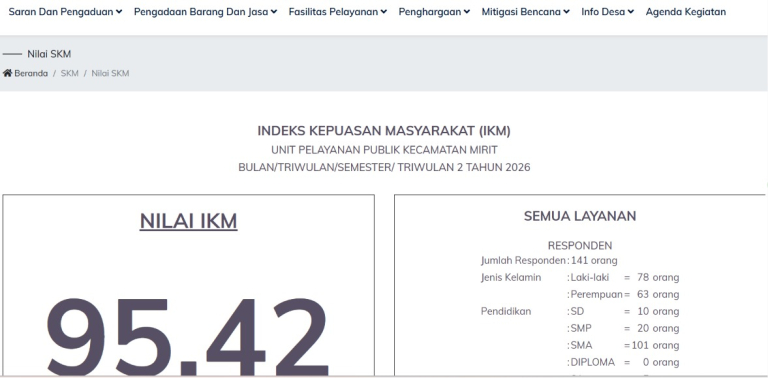The height and width of the screenshot is (378, 768).
Task: Click the Perempuan 63 orang row
Action: point(624,295)
